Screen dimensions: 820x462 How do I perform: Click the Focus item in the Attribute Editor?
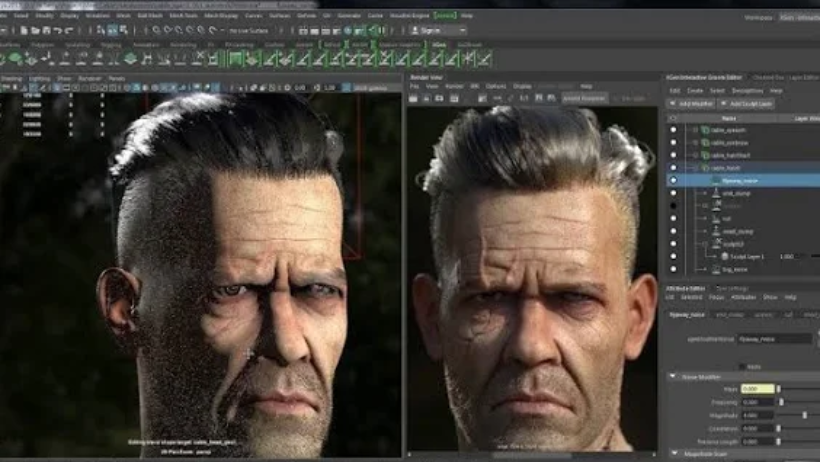[716, 297]
